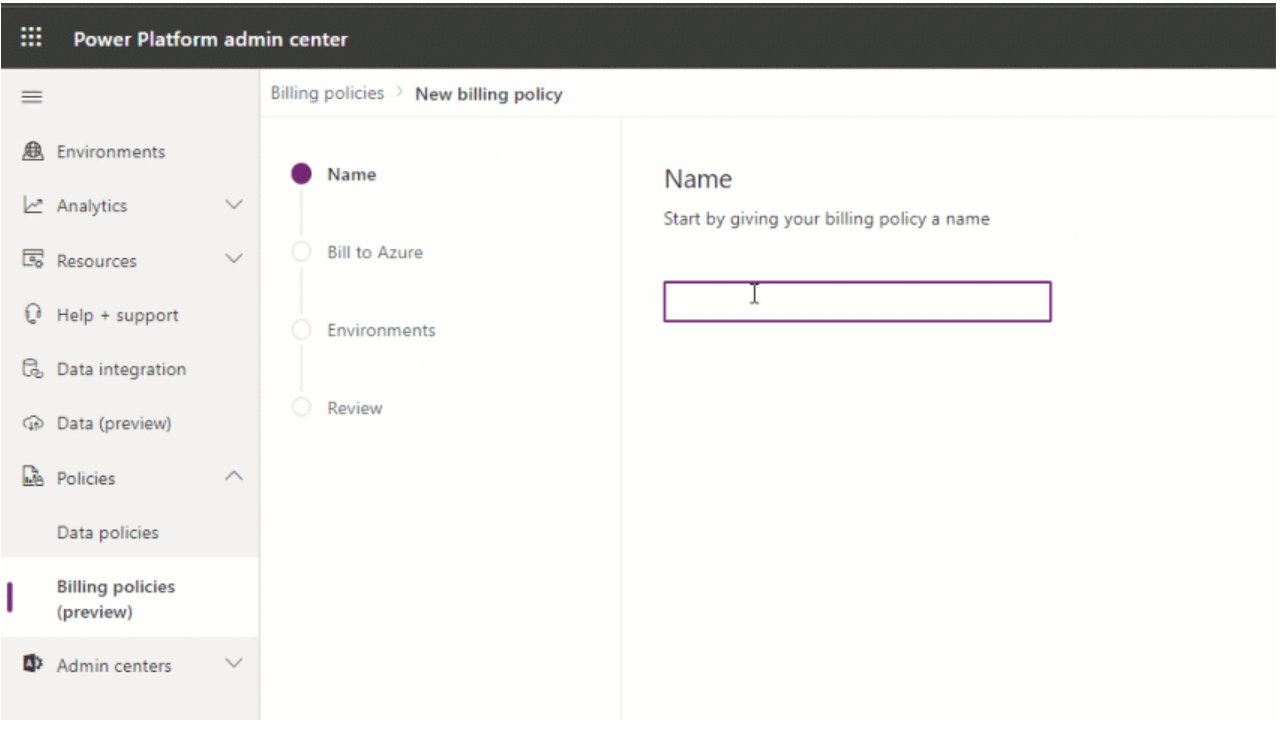Click the Resources icon in sidebar
The width and height of the screenshot is (1280, 735).
coord(33,260)
